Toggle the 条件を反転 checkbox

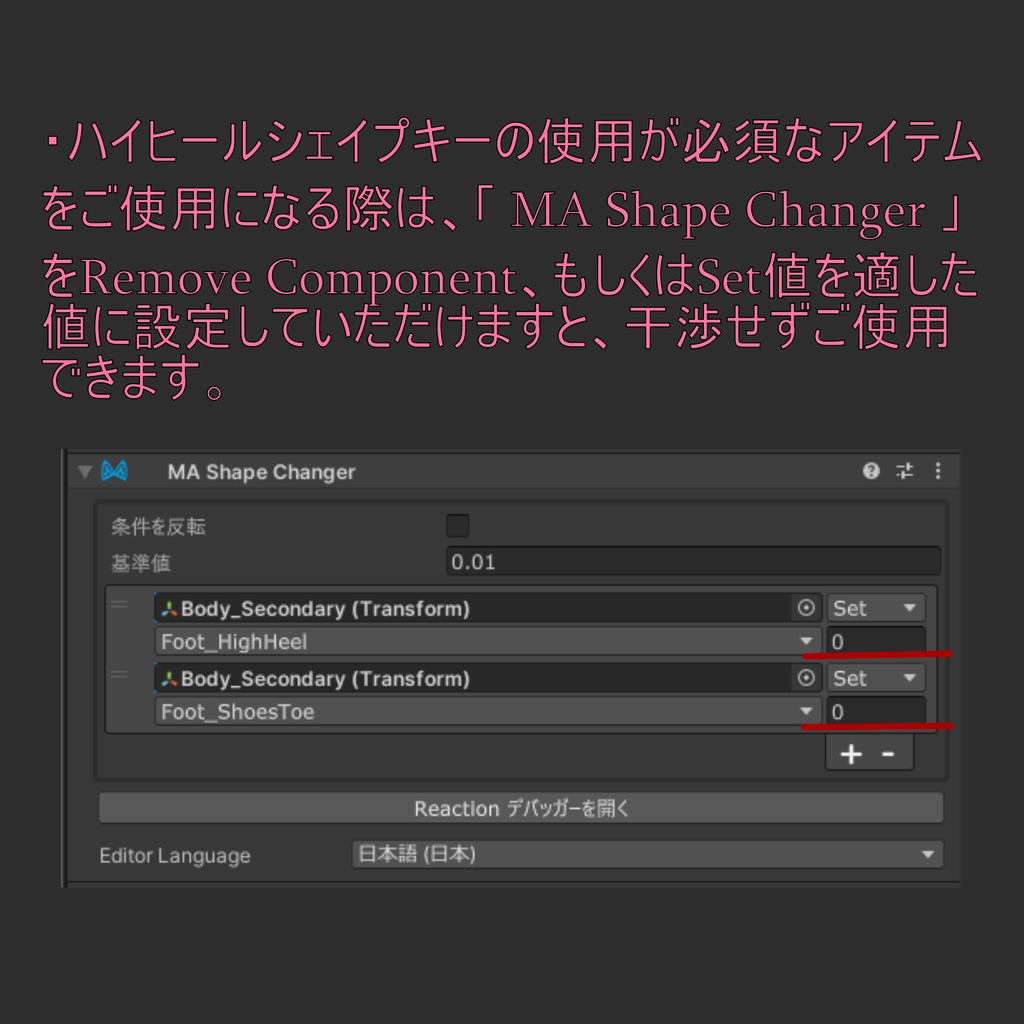click(x=457, y=526)
